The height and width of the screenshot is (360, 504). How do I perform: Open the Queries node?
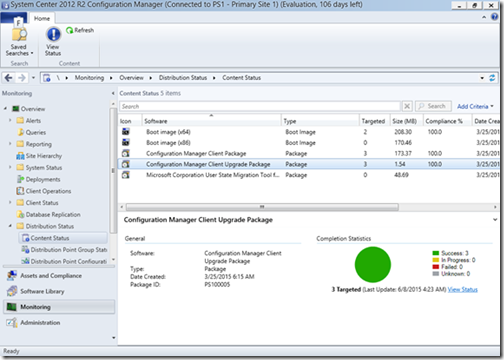point(32,132)
